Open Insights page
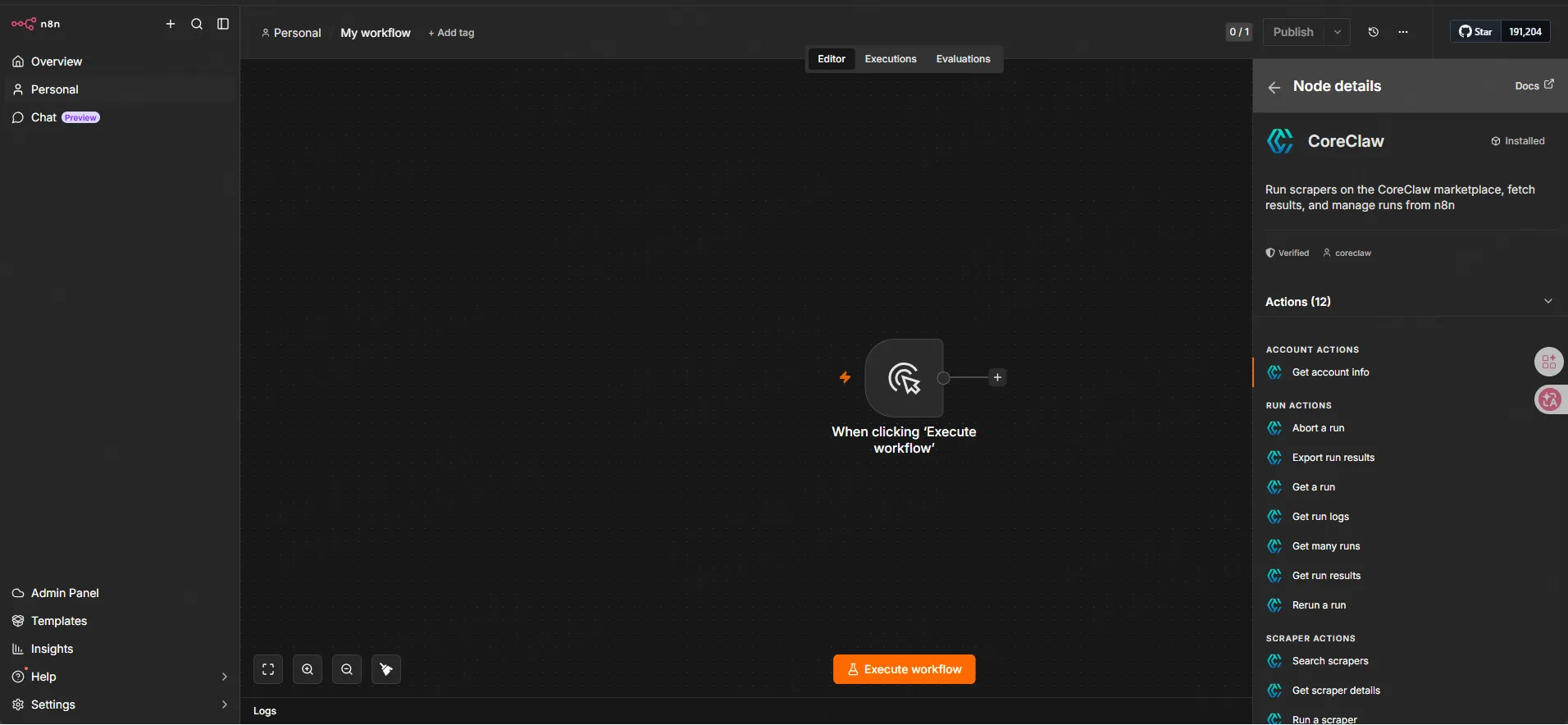Screen dimensions: 1568x725 click(x=121, y=649)
